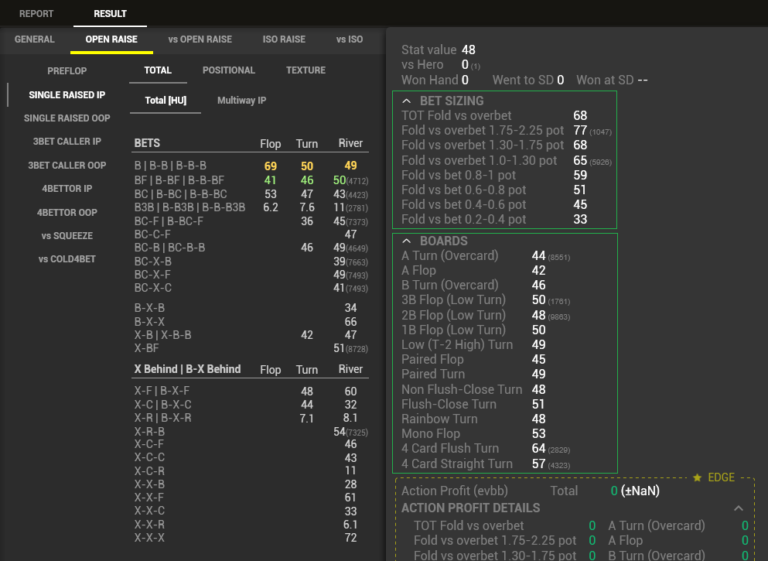Image resolution: width=768 pixels, height=561 pixels.
Task: Select PREFLOP in the left sidebar
Action: [x=67, y=71]
